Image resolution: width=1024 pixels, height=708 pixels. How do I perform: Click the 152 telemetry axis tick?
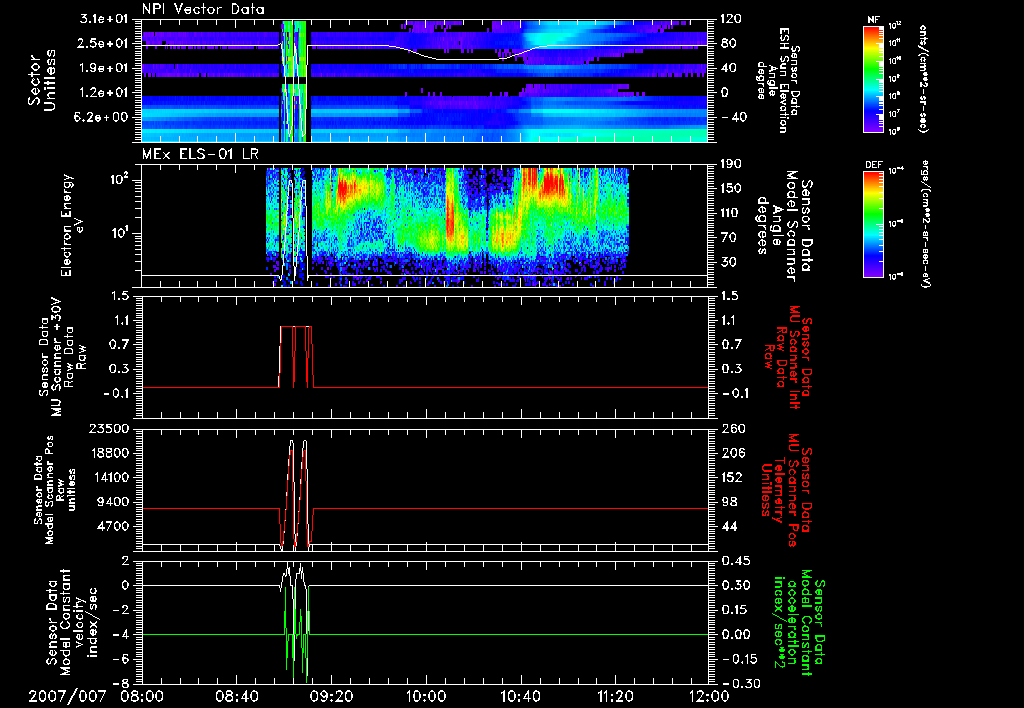731,477
